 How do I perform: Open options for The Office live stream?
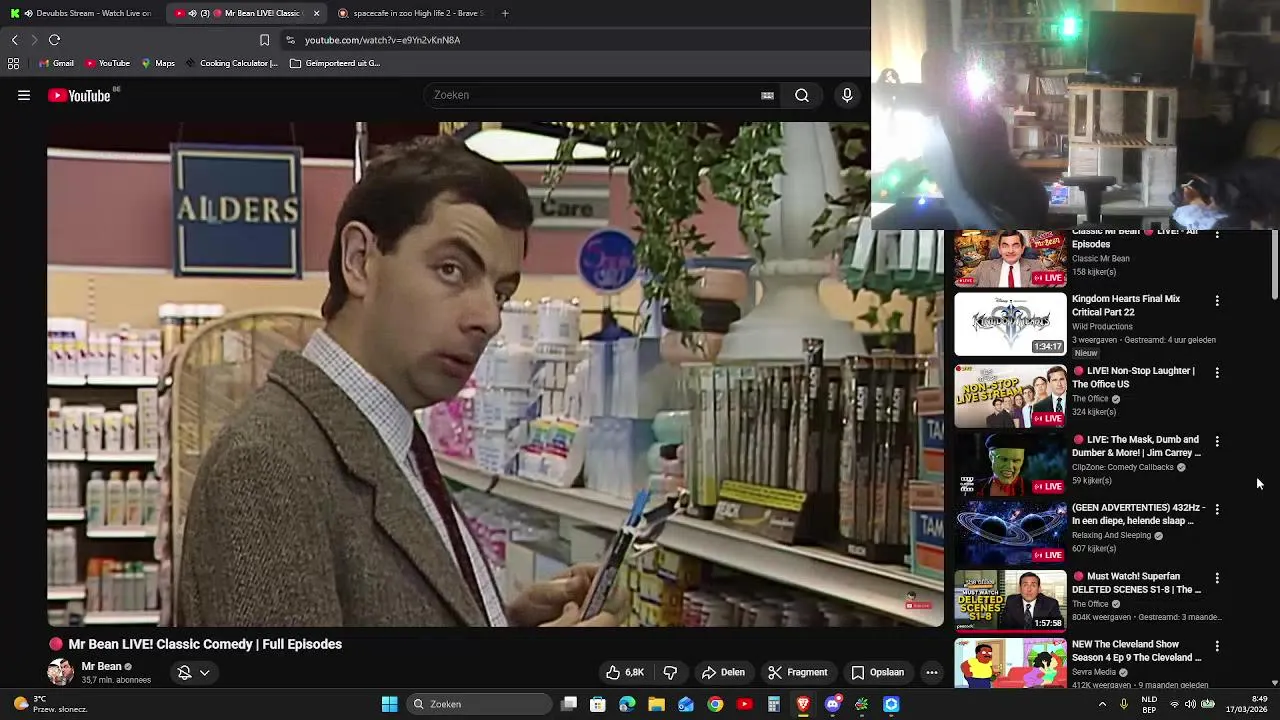pyautogui.click(x=1217, y=372)
